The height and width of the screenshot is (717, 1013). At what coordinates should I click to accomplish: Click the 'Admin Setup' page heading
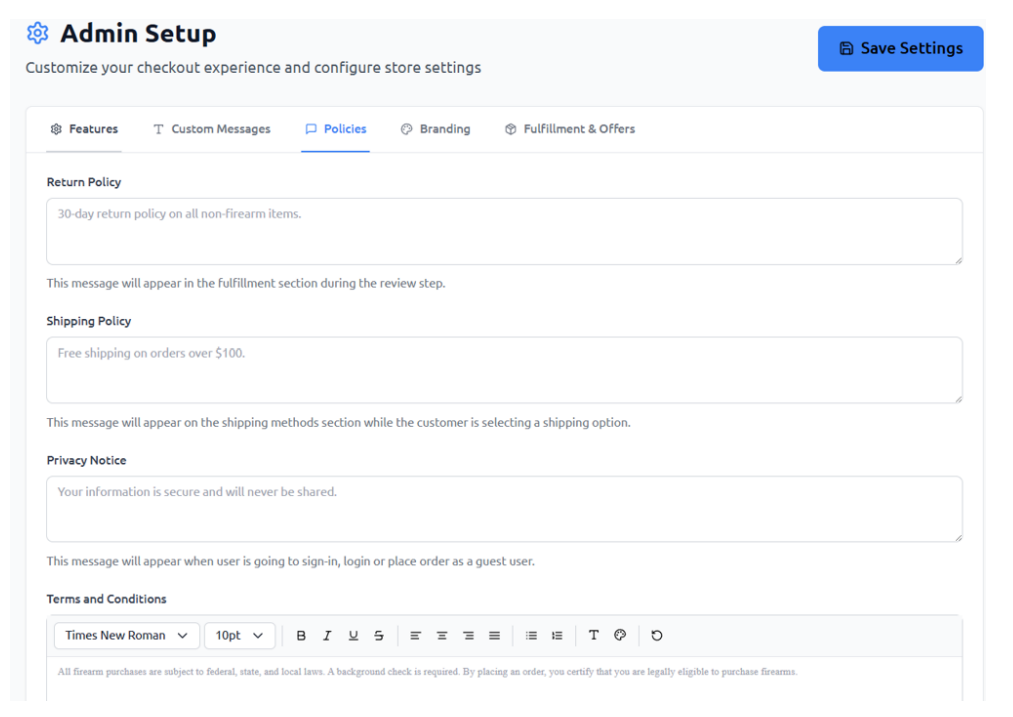138,34
